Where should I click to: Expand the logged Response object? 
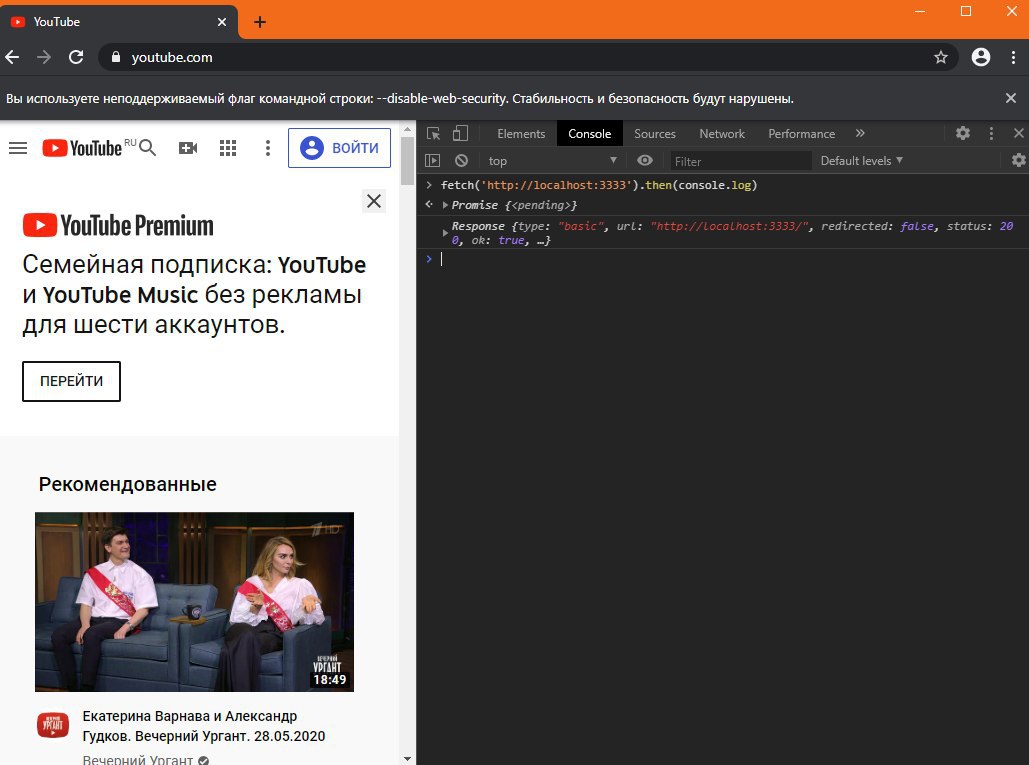(x=446, y=233)
